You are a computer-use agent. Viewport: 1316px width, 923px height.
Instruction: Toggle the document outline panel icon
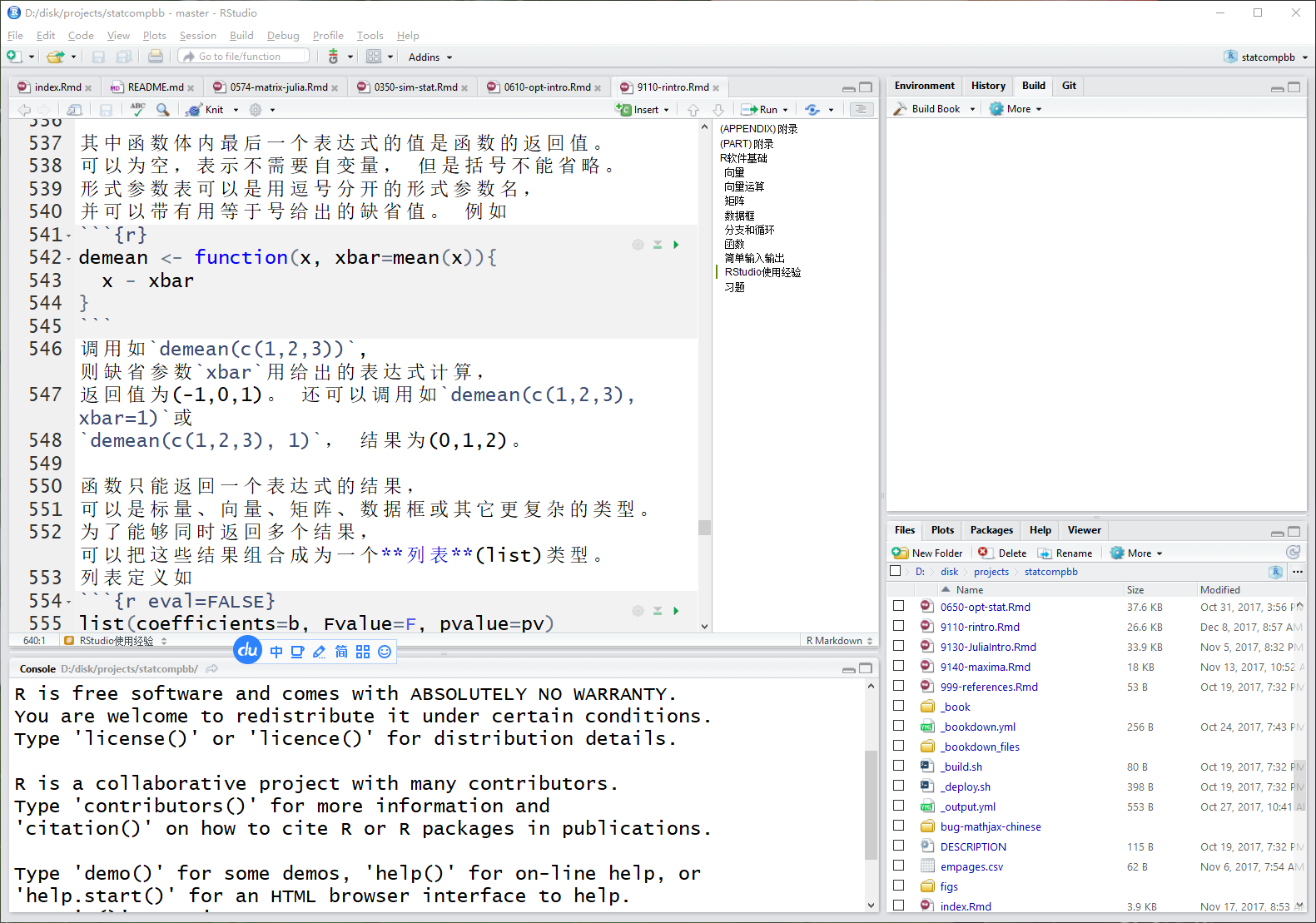tap(861, 109)
